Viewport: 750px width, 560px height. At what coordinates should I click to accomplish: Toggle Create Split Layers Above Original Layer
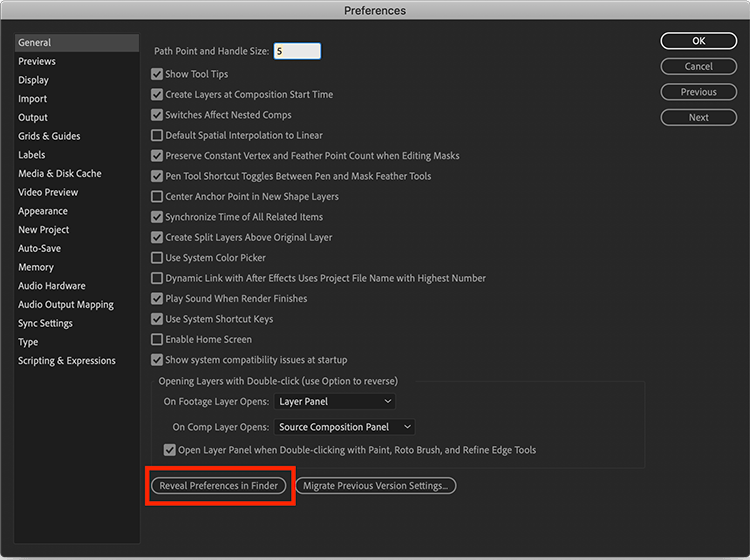pyautogui.click(x=157, y=237)
